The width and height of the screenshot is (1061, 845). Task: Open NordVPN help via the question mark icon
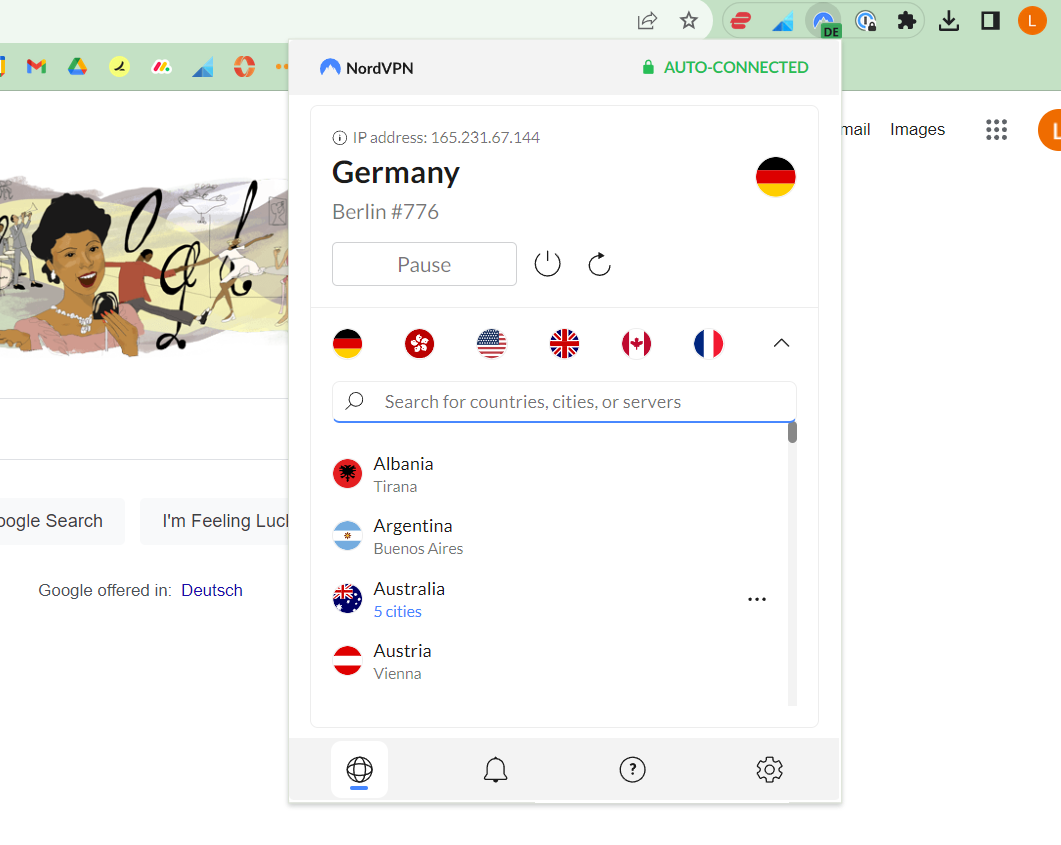point(632,769)
